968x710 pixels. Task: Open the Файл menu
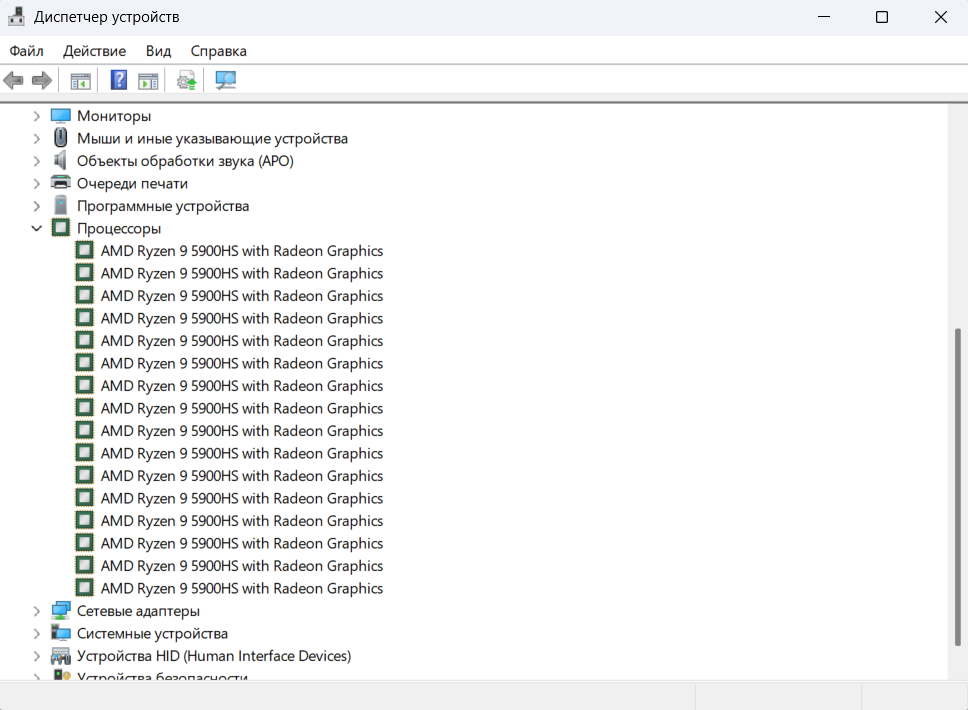click(27, 51)
